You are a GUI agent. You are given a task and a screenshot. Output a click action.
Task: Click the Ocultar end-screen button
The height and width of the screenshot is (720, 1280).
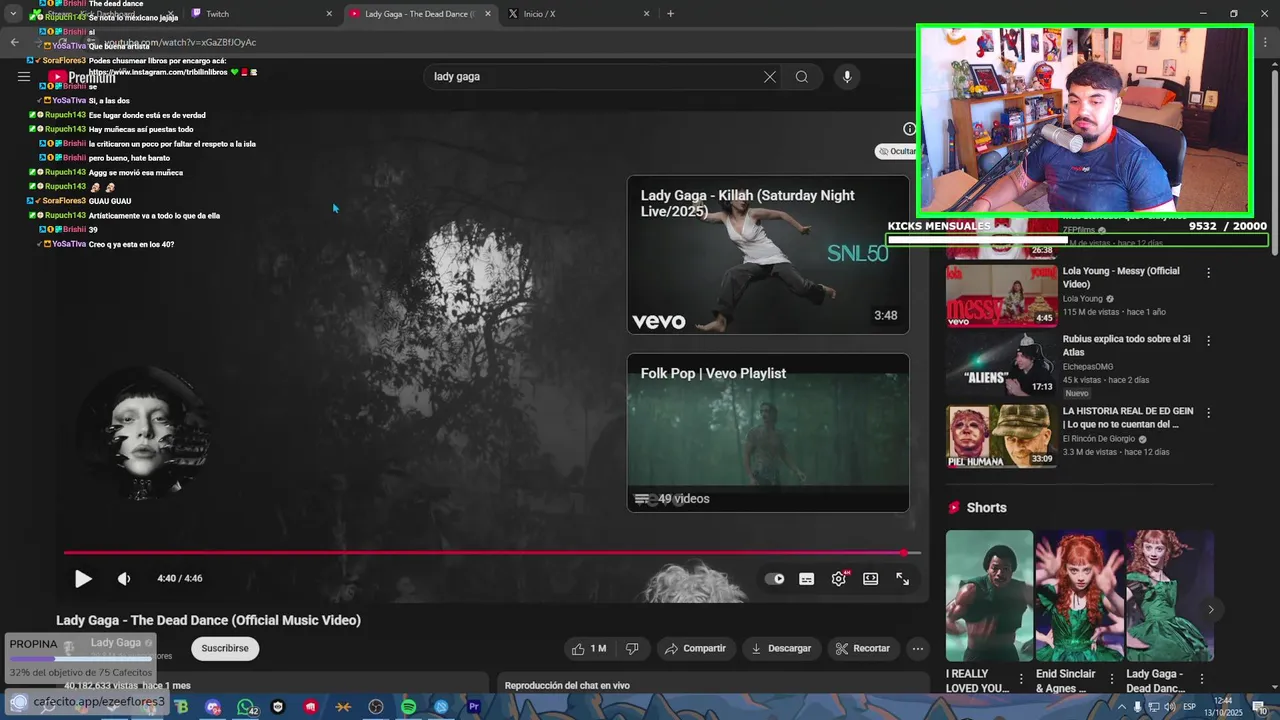[897, 151]
